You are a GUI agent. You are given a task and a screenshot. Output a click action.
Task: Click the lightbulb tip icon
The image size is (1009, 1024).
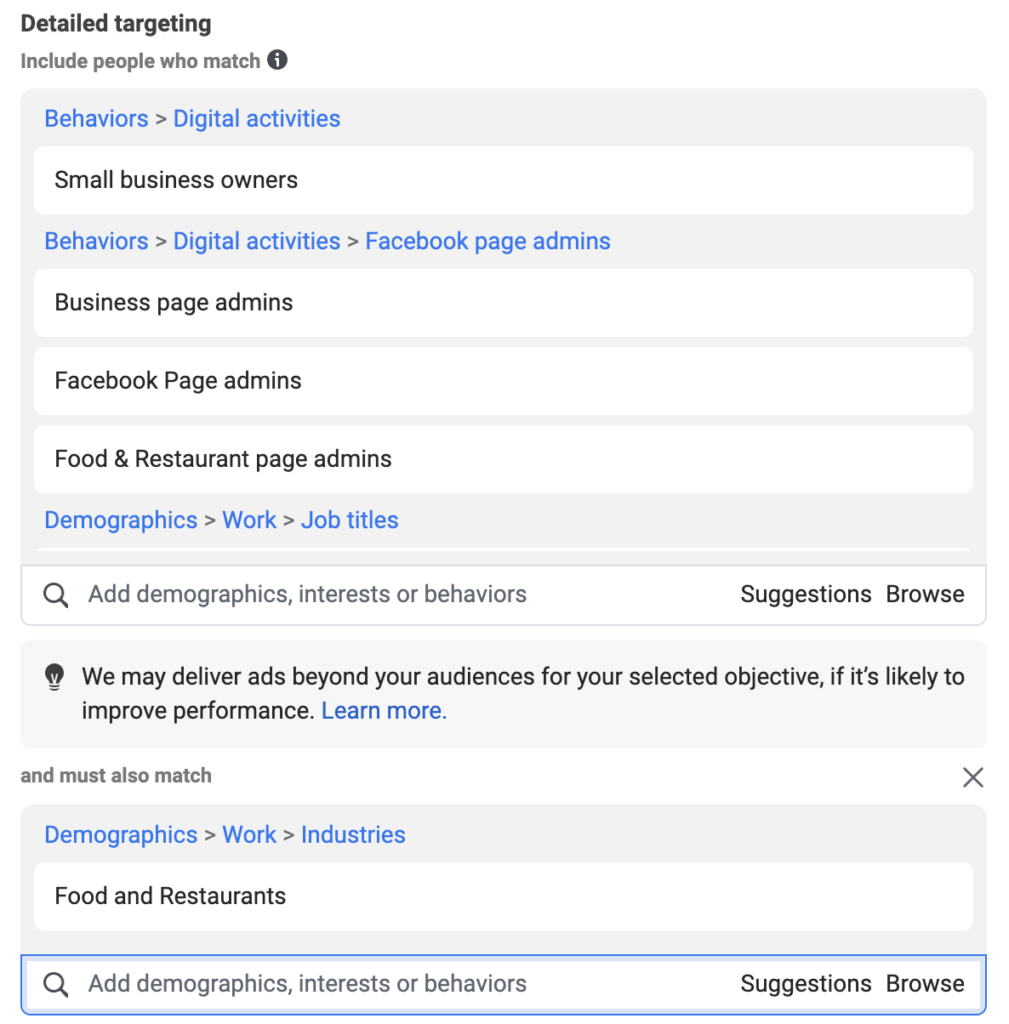[54, 677]
